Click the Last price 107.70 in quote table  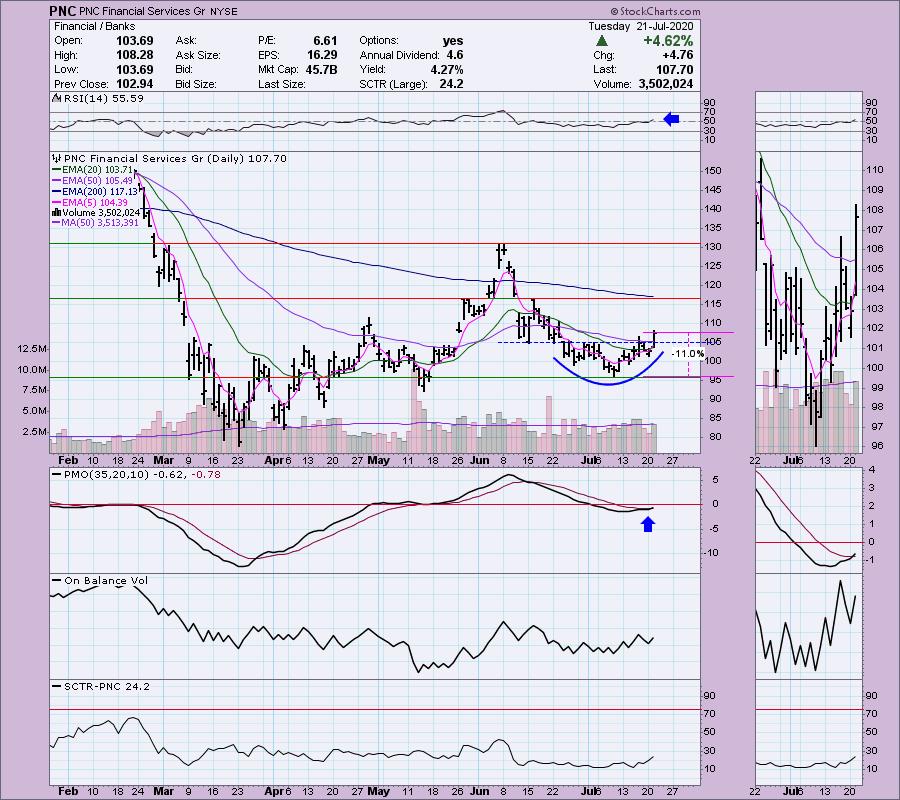[x=674, y=69]
